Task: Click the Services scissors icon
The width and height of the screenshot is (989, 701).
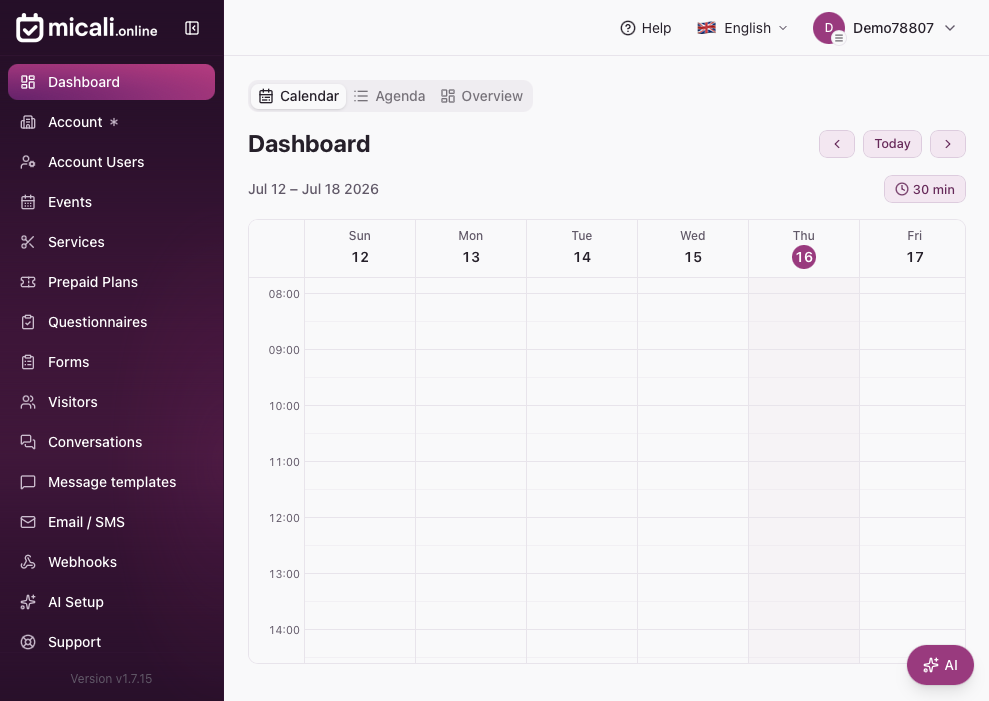Action: 28,242
